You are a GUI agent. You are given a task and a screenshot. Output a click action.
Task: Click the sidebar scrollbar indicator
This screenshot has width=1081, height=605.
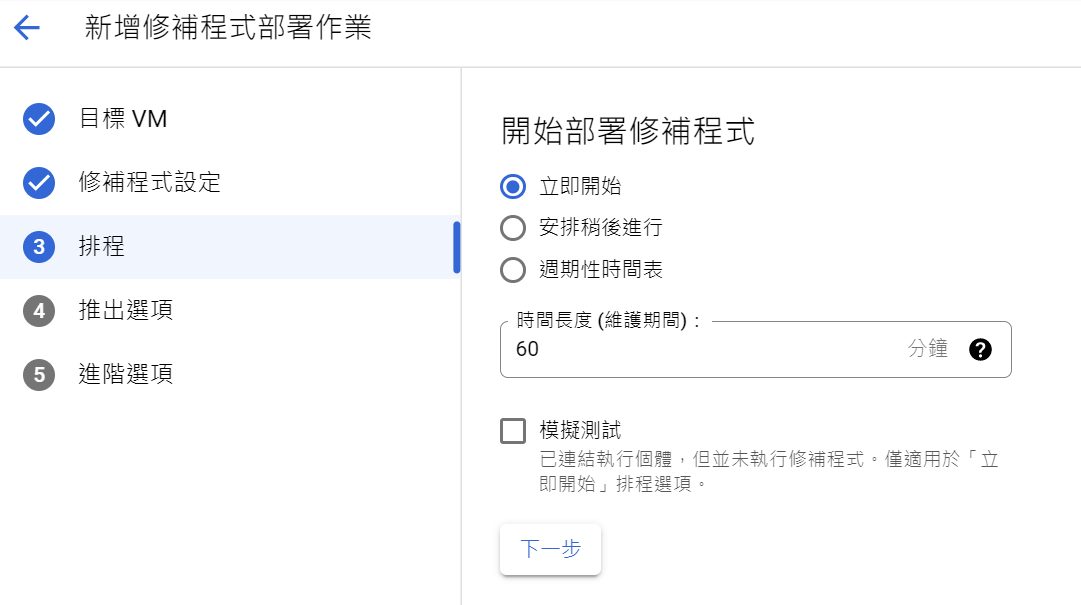(457, 245)
